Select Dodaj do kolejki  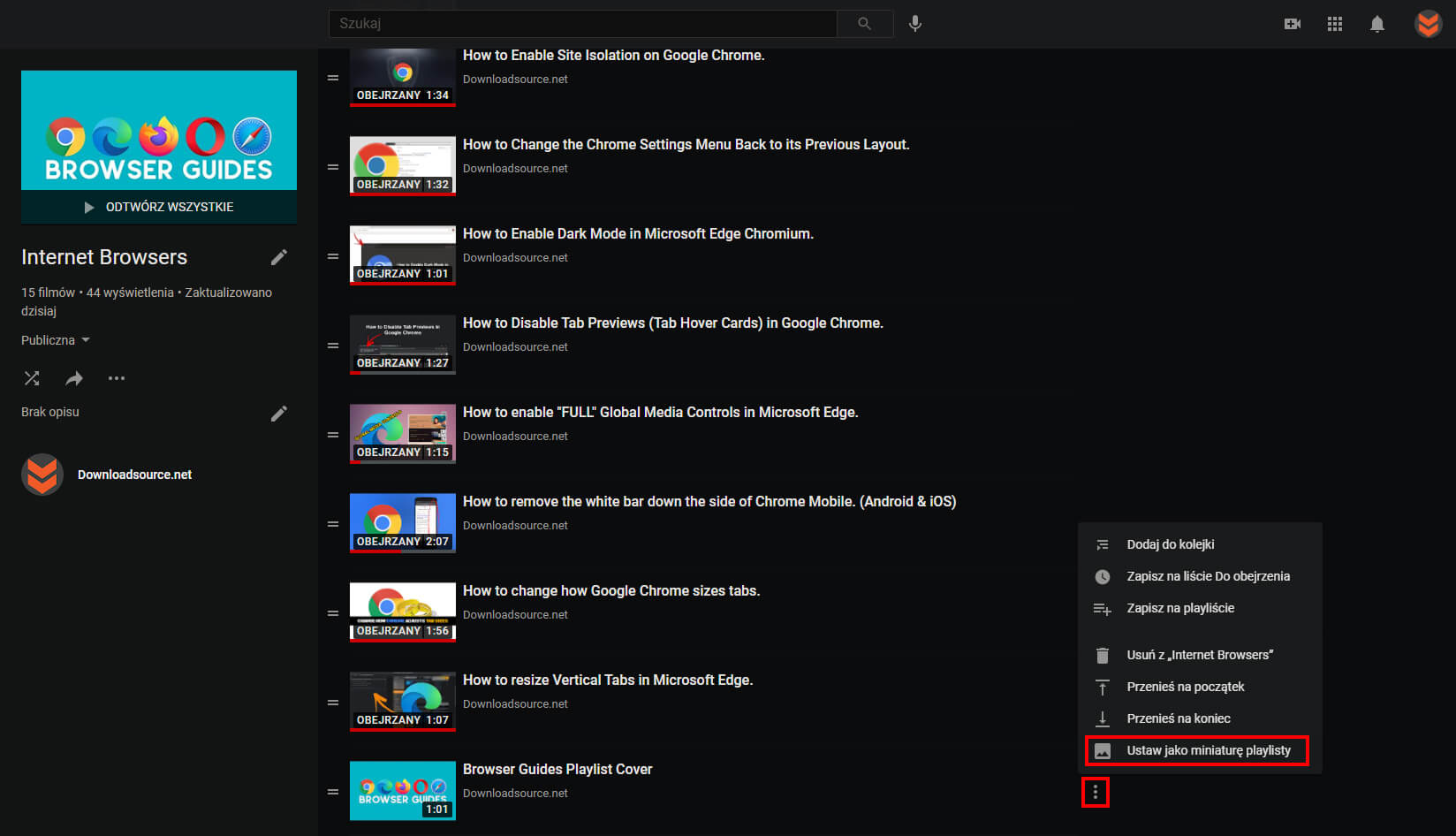point(1200,544)
